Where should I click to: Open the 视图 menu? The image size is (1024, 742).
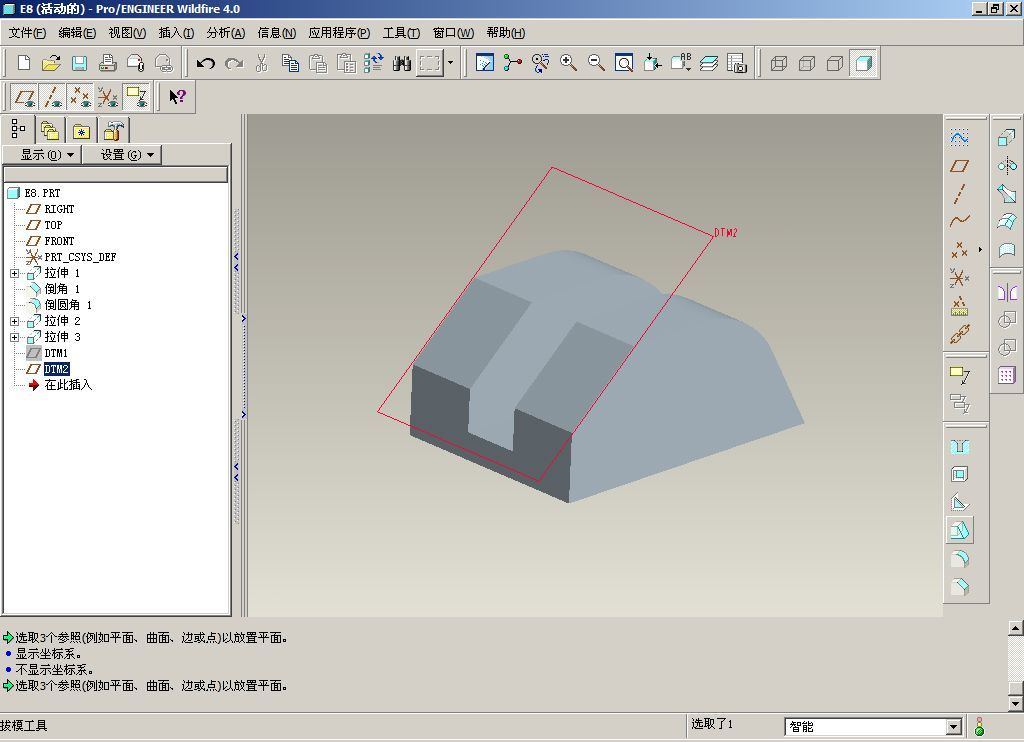tap(127, 33)
